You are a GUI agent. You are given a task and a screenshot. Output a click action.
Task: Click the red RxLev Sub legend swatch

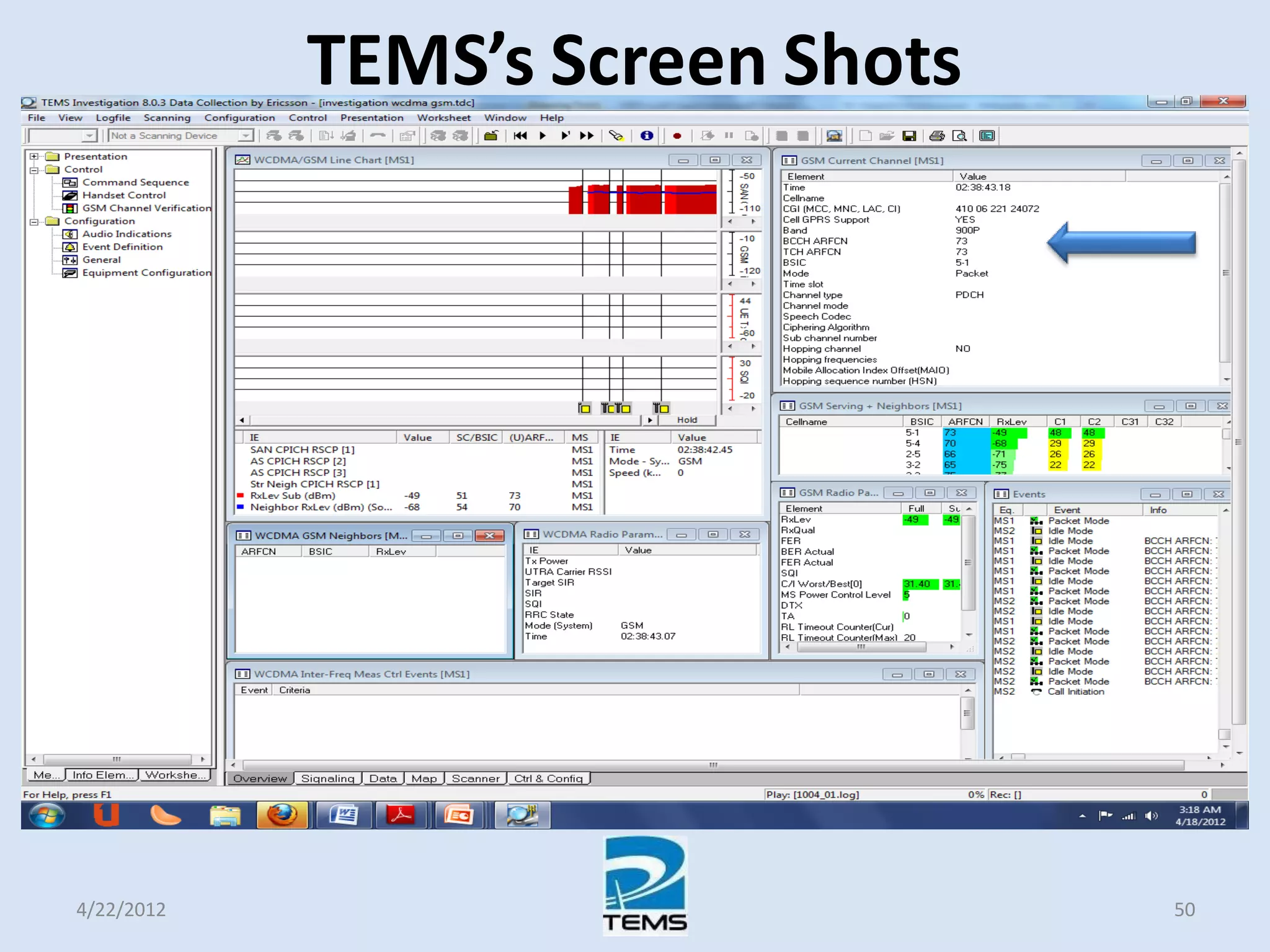click(x=240, y=495)
